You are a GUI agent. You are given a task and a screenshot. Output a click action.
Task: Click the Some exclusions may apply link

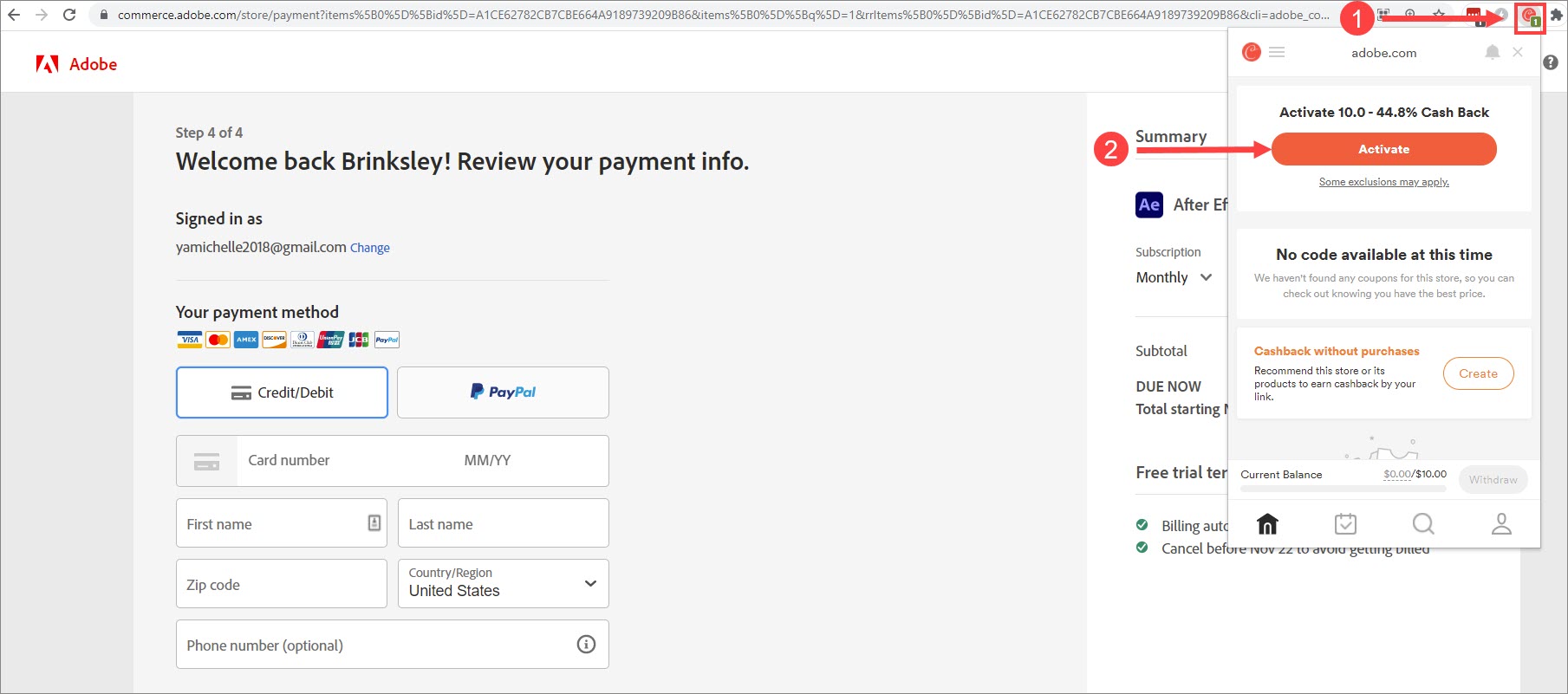(1383, 182)
